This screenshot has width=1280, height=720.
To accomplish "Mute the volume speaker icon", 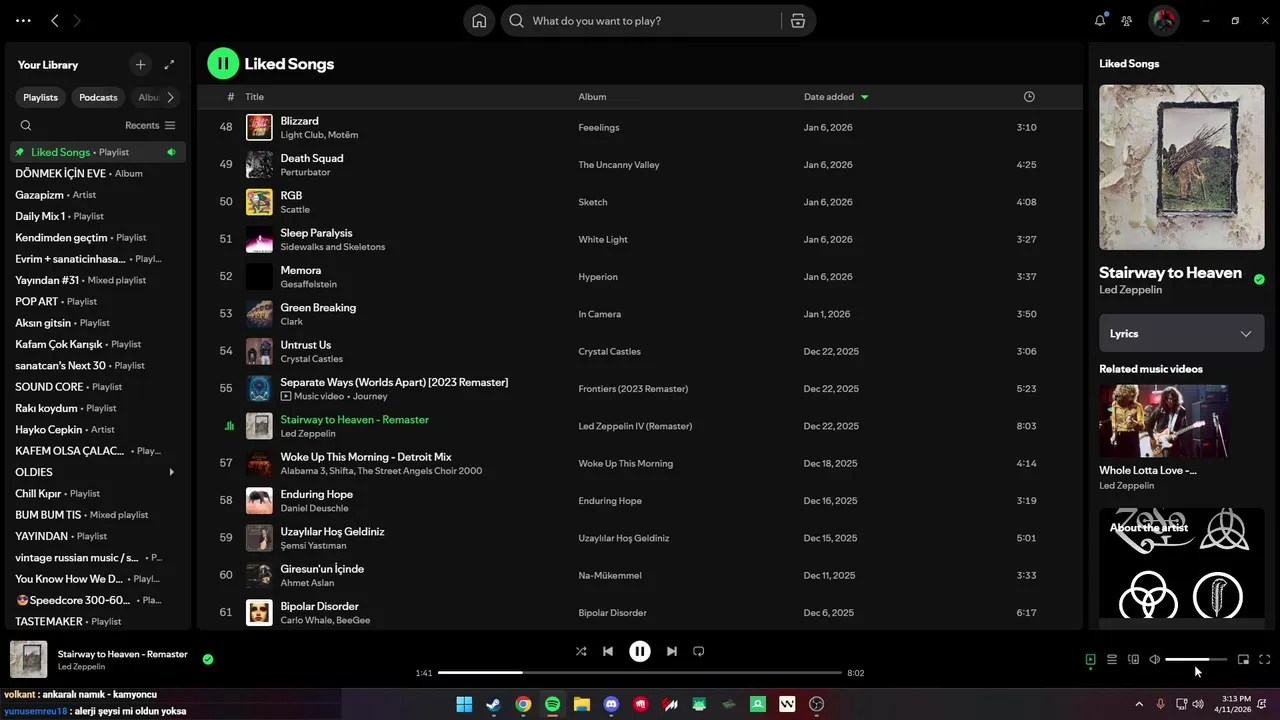I will (x=1155, y=659).
